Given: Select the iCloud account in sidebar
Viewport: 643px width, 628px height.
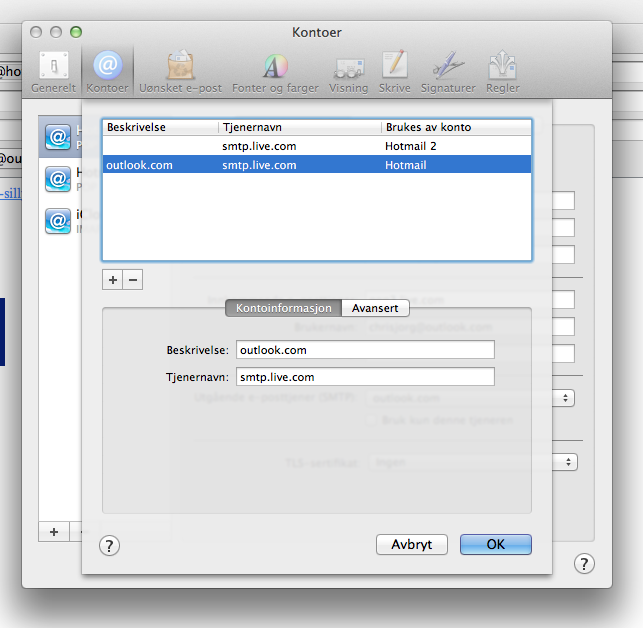Looking at the screenshot, I should pyautogui.click(x=58, y=221).
